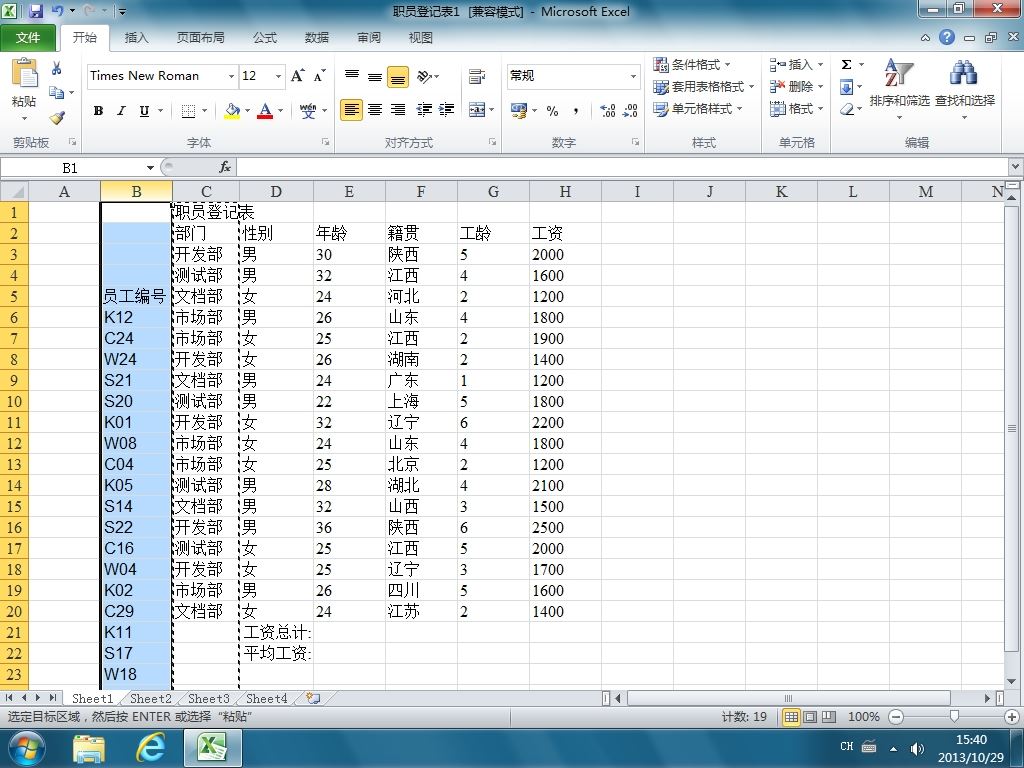Image resolution: width=1024 pixels, height=768 pixels.
Task: Center the cell text horizontally
Action: pyautogui.click(x=375, y=110)
